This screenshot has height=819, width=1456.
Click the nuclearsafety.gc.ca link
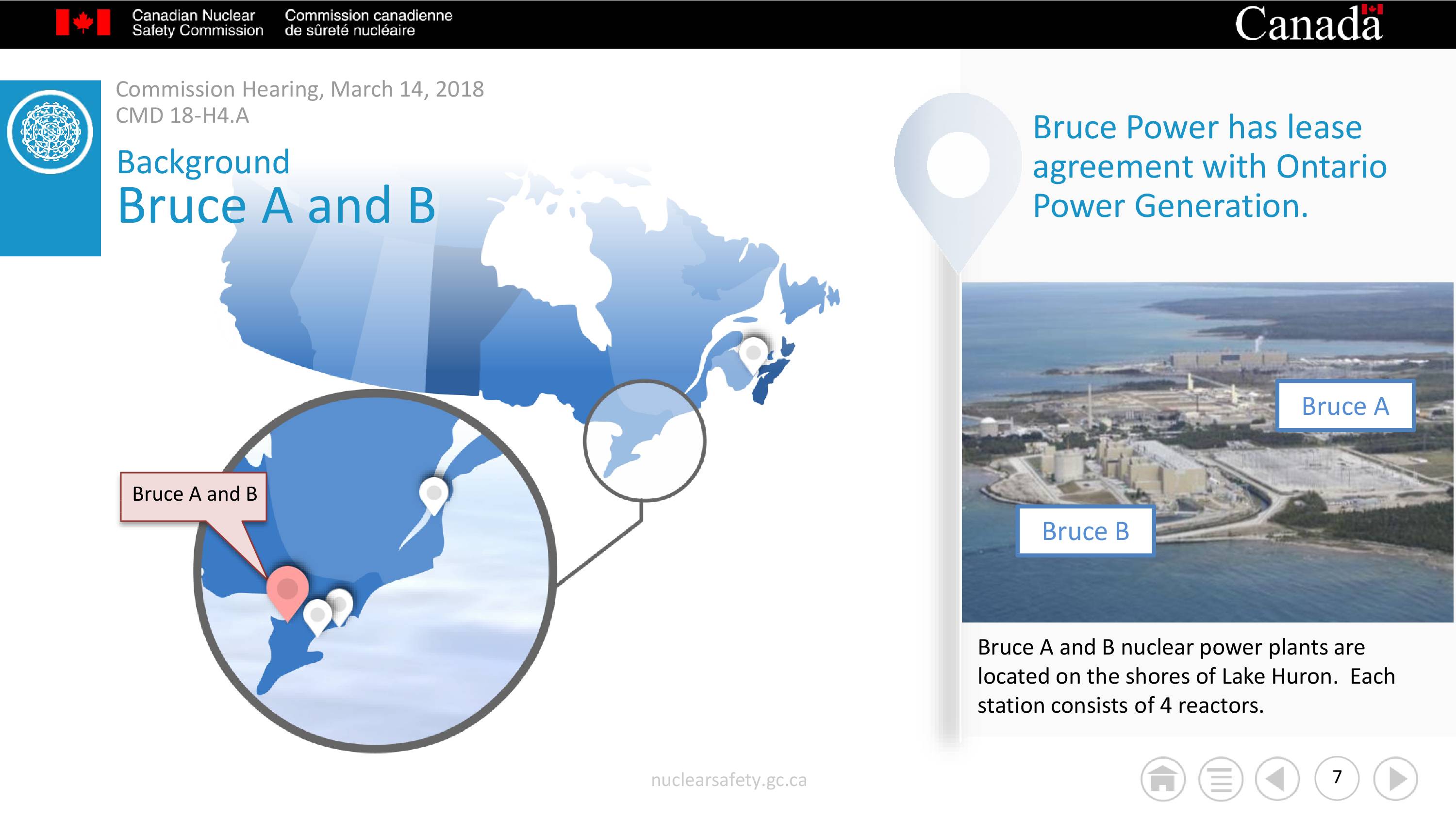click(x=728, y=780)
